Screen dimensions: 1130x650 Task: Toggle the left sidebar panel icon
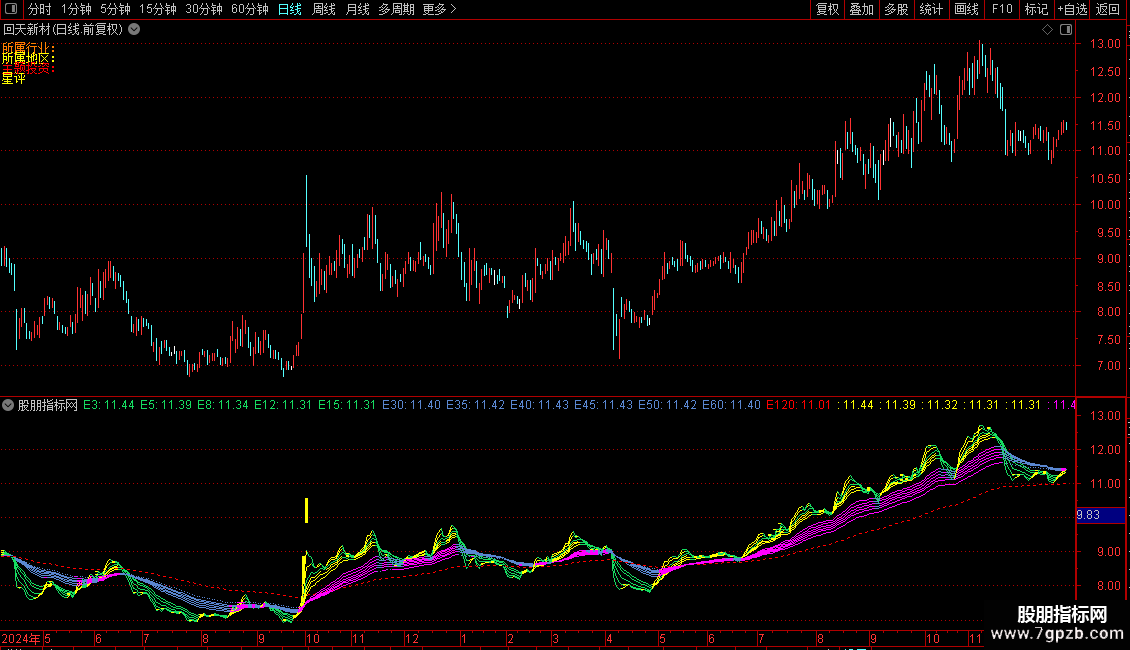pos(12,9)
